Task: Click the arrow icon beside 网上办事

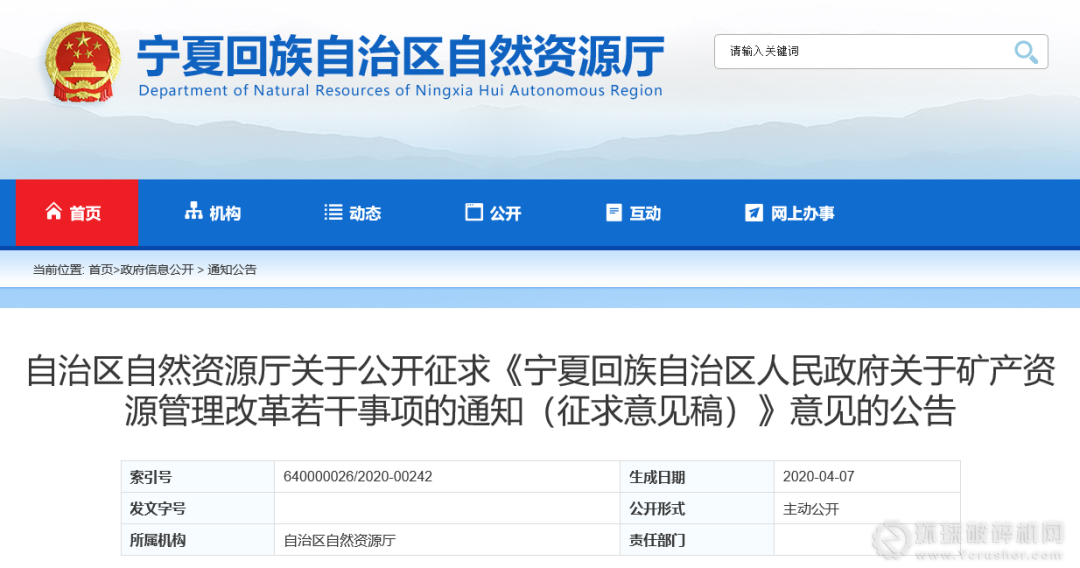Action: pyautogui.click(x=754, y=212)
